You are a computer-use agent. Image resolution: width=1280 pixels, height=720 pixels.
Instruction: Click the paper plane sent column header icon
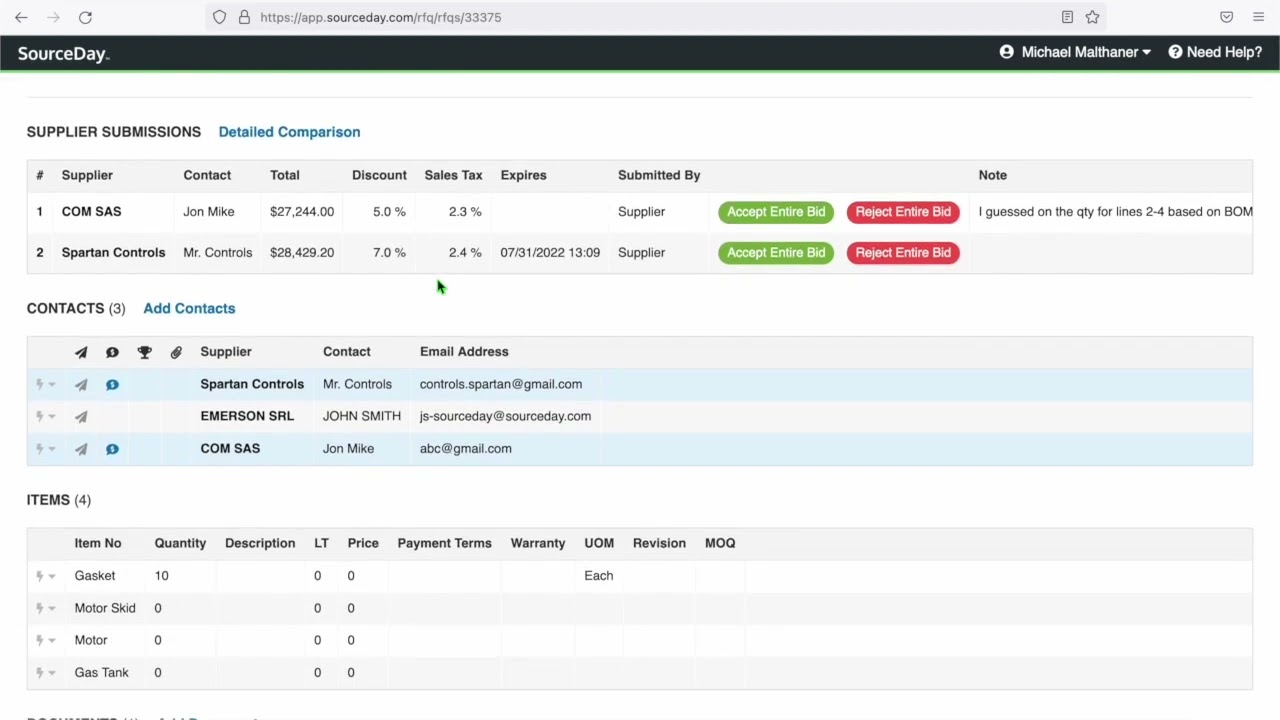pos(81,352)
